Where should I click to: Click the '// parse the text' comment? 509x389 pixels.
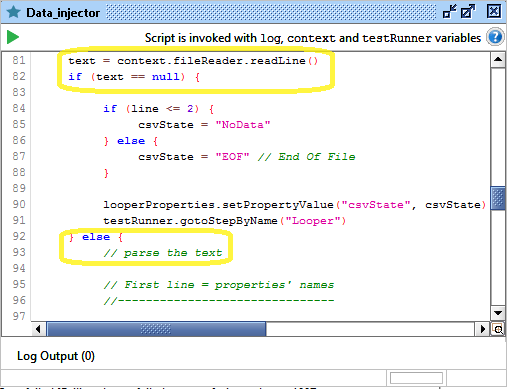click(163, 253)
